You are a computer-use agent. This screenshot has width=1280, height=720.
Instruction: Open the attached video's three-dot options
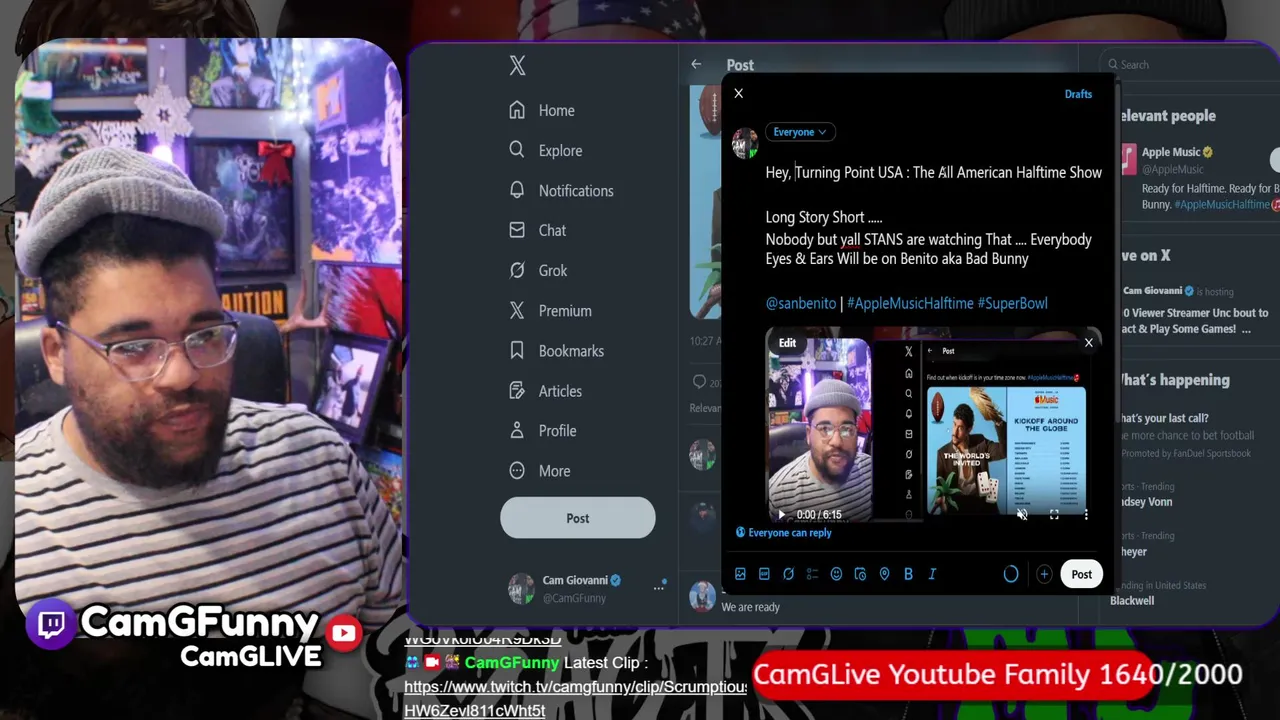coord(1086,515)
